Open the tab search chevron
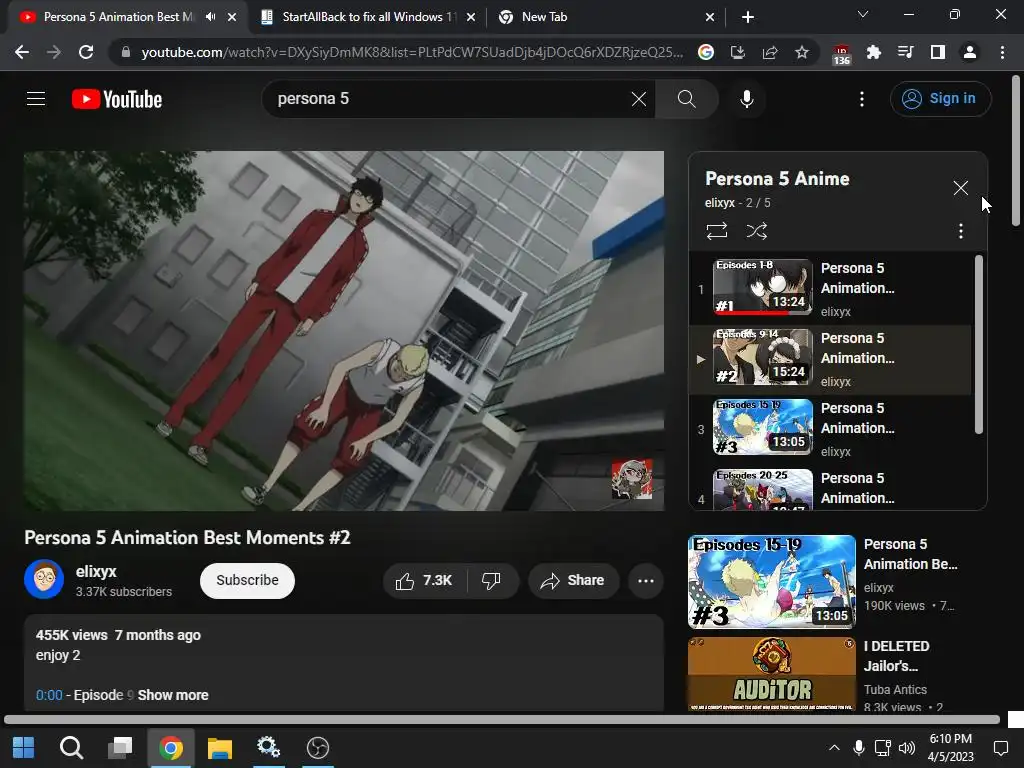 [863, 14]
